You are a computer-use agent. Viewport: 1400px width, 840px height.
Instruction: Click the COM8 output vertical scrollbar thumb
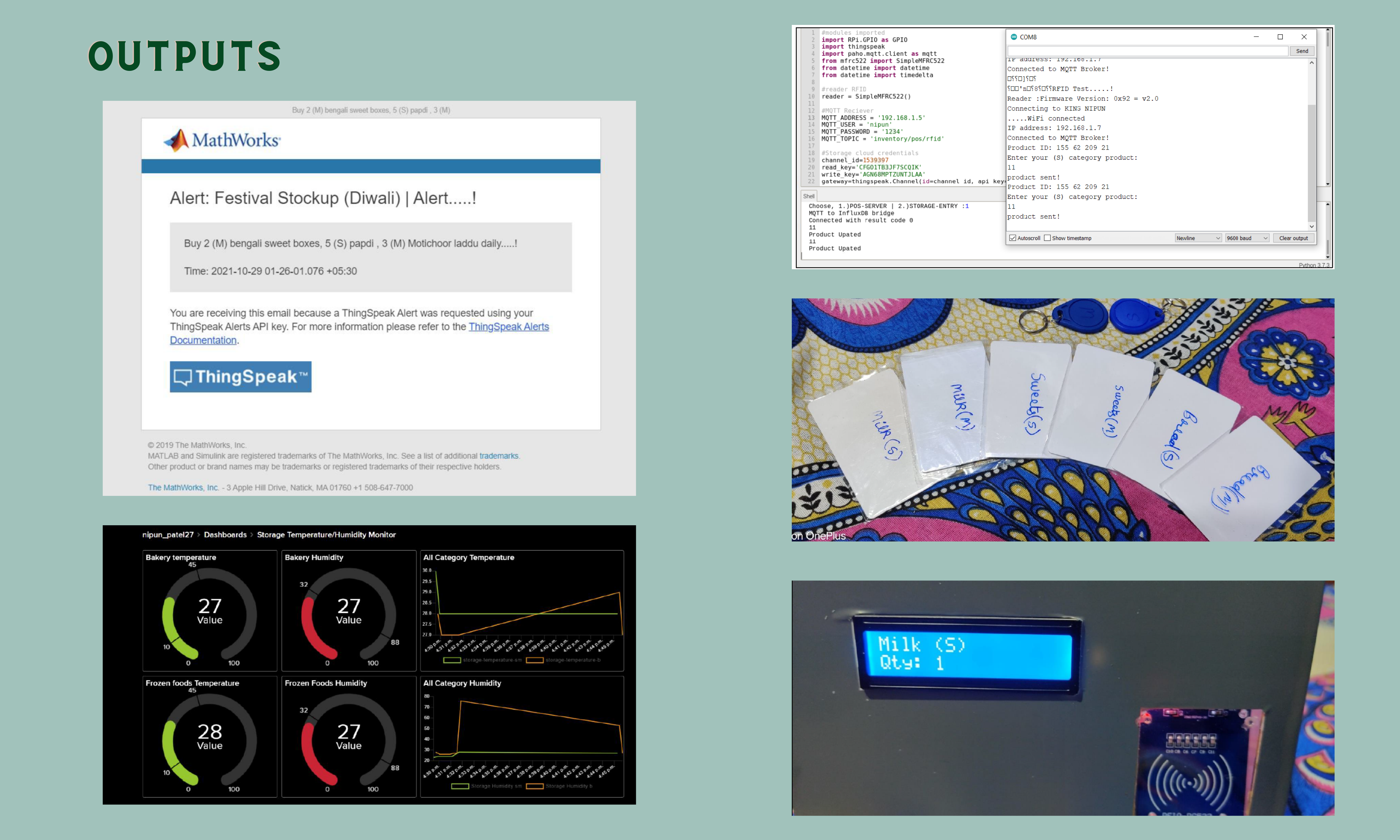pos(1311,163)
